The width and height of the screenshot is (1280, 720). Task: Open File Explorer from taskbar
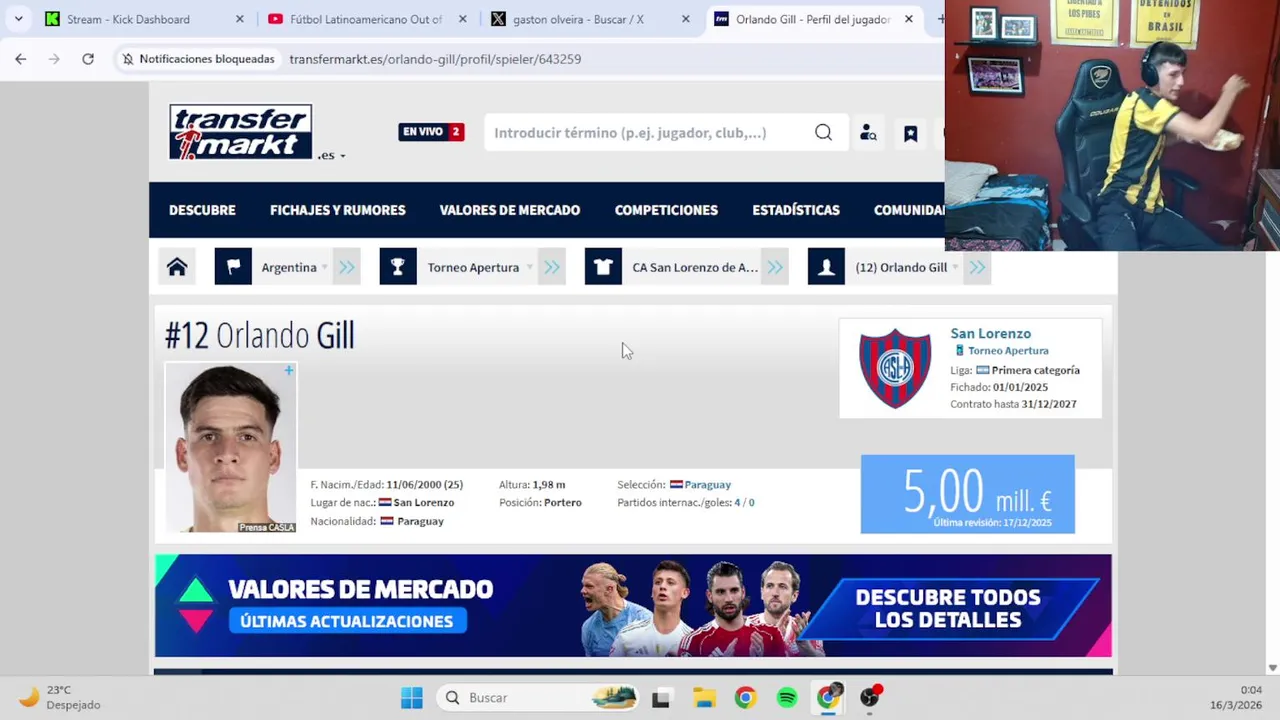coord(704,698)
